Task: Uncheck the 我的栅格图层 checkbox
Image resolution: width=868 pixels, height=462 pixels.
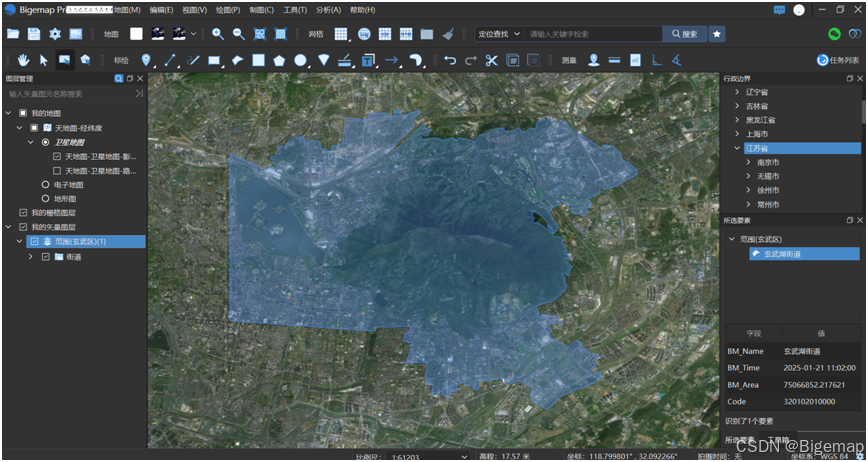Action: [x=23, y=213]
